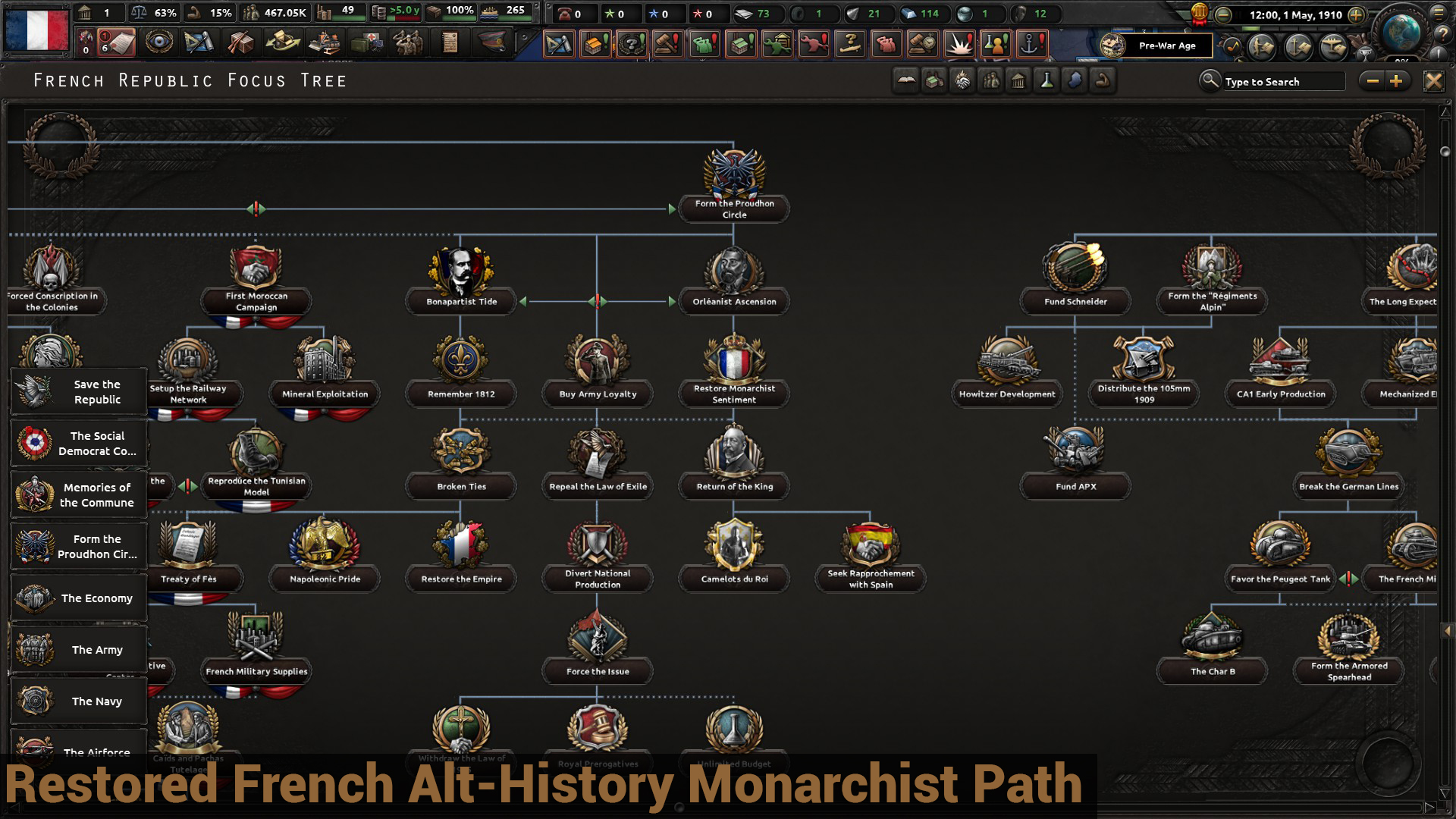Click the manpower value 467.05K

285,12
